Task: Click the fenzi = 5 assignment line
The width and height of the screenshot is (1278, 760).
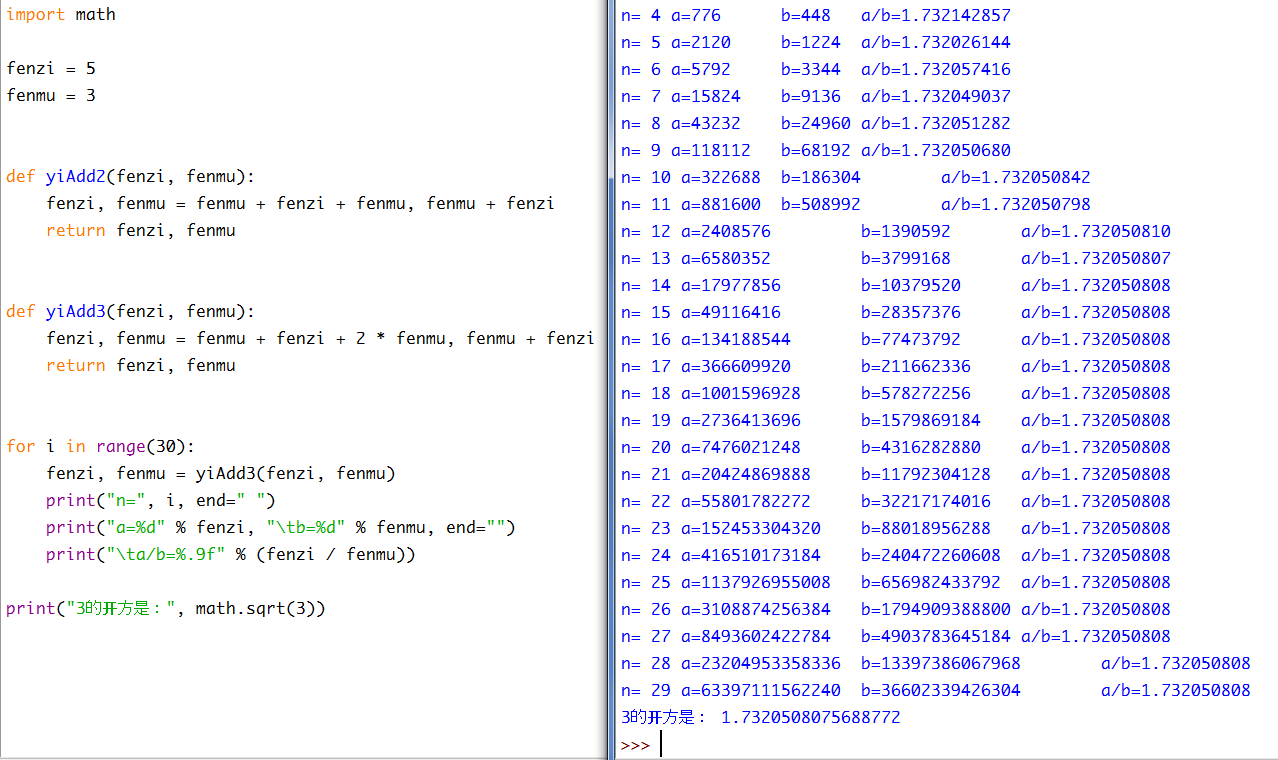Action: click(x=51, y=69)
